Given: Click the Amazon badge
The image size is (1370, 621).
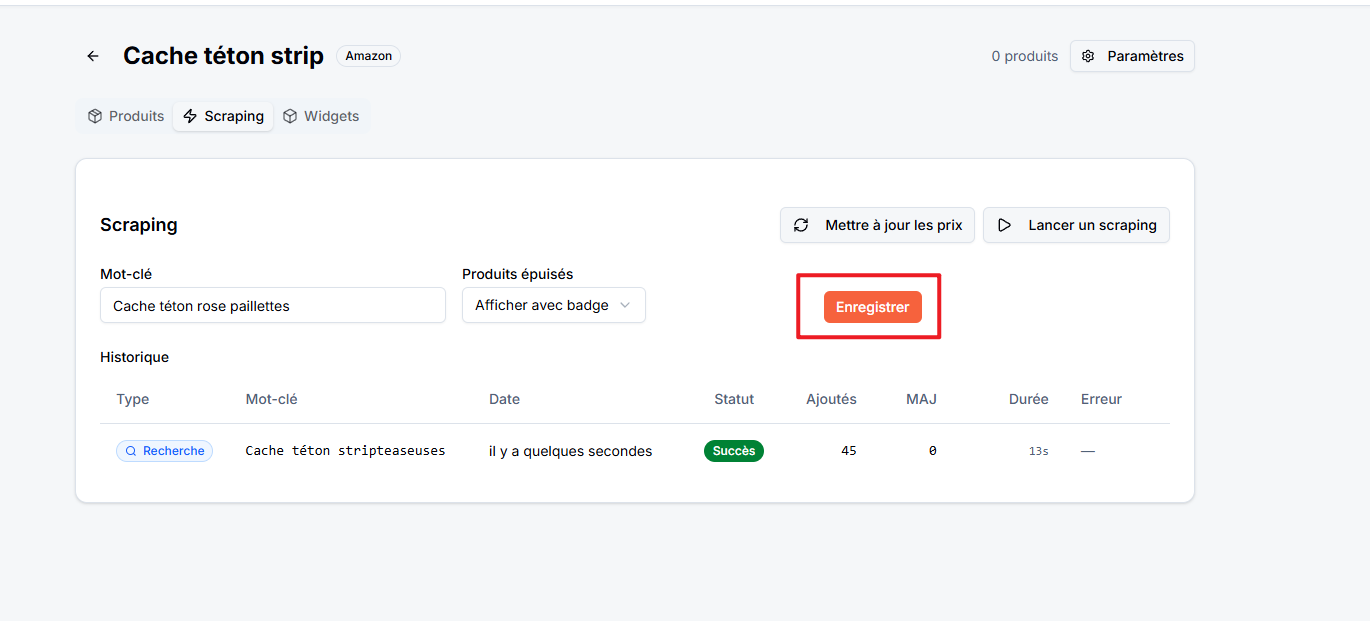Looking at the screenshot, I should point(369,56).
